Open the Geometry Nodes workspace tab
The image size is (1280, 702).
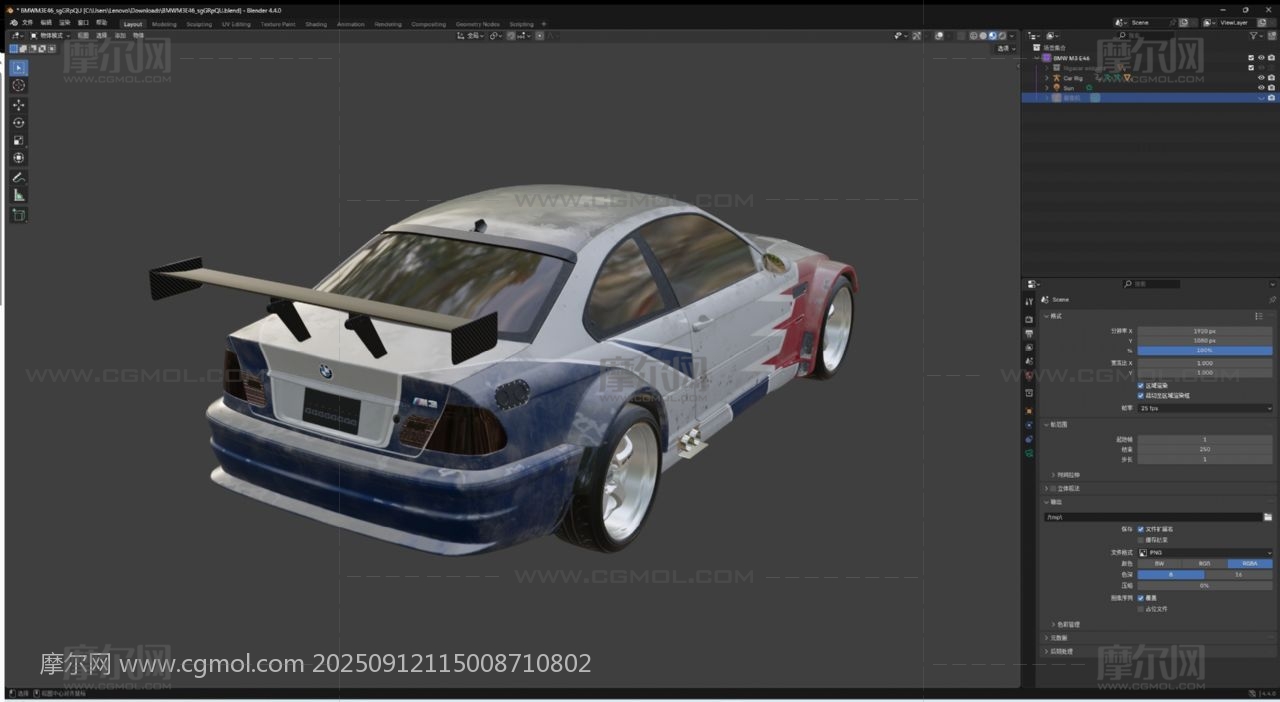pos(477,24)
